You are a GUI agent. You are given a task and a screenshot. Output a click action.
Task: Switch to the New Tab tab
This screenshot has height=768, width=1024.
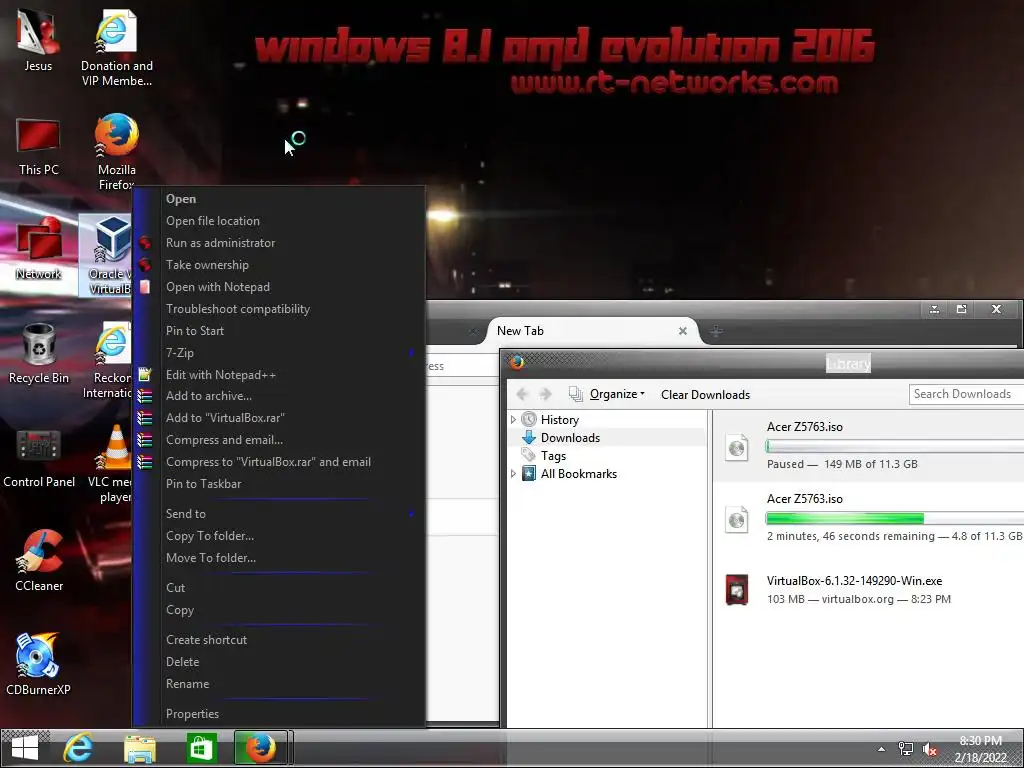click(588, 330)
